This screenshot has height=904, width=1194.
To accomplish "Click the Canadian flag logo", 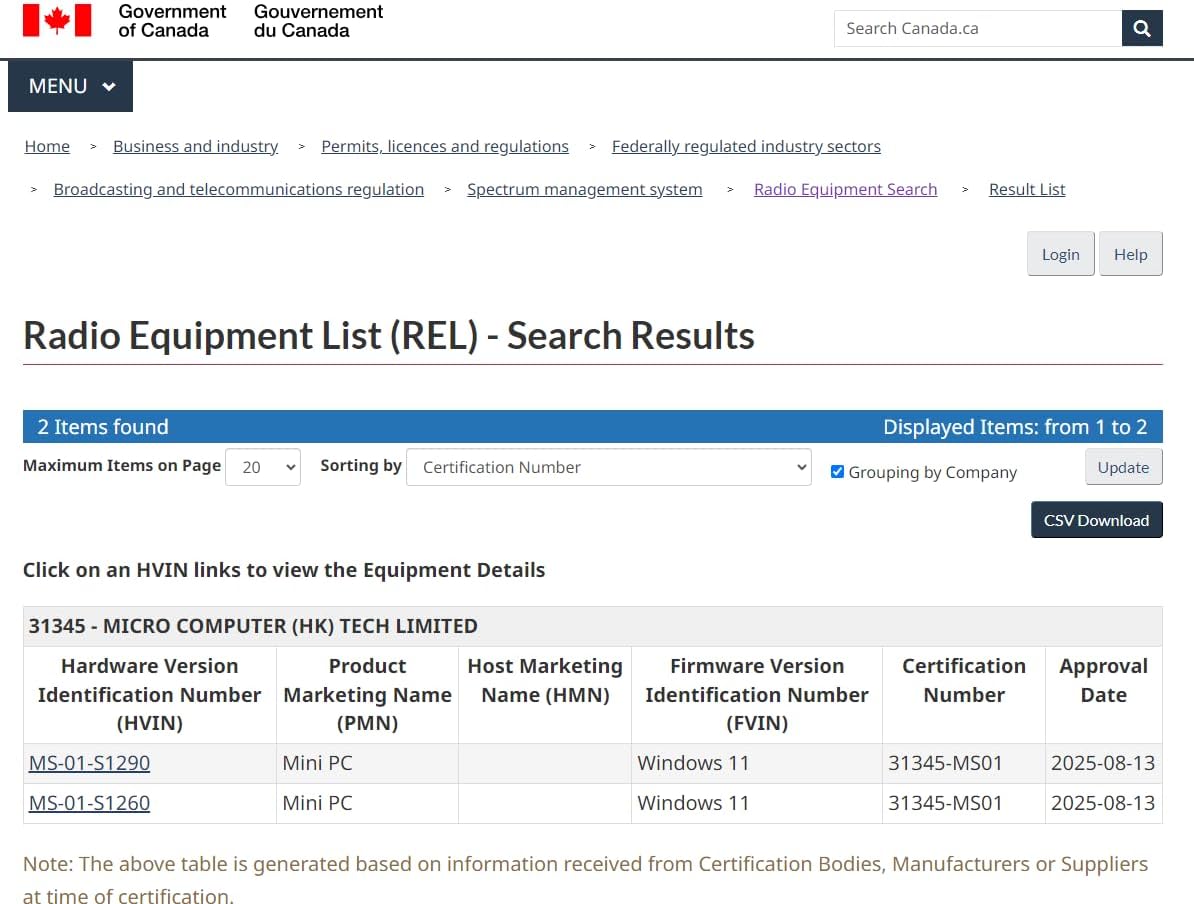I will pos(57,21).
